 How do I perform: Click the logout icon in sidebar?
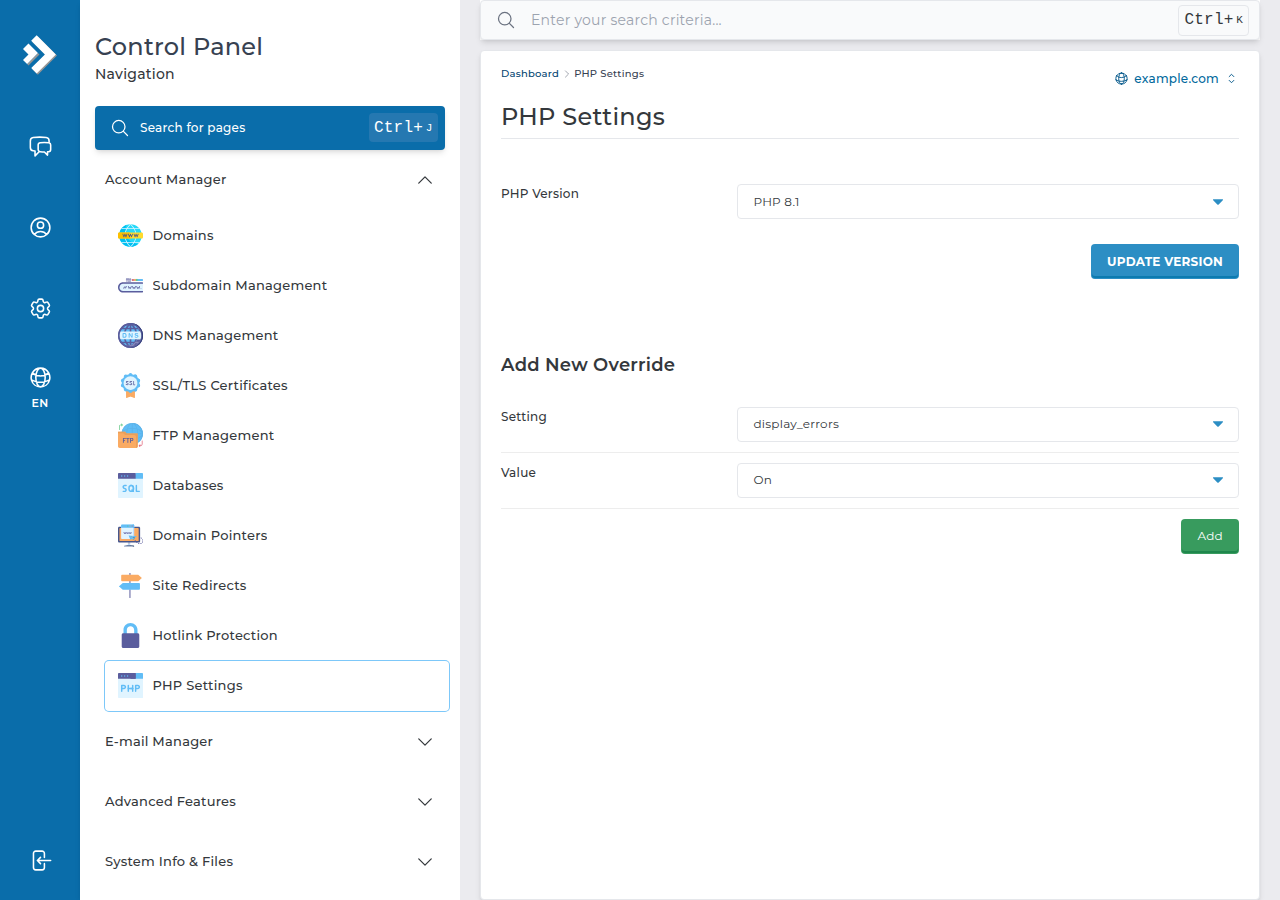point(40,860)
